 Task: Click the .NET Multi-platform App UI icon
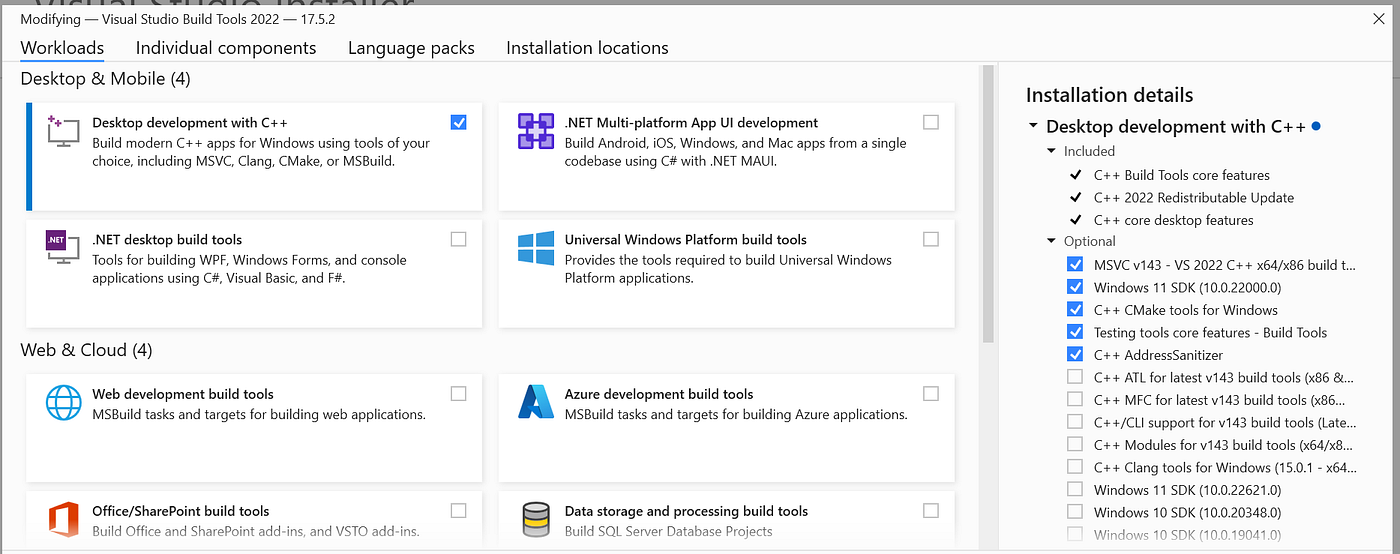pyautogui.click(x=536, y=131)
